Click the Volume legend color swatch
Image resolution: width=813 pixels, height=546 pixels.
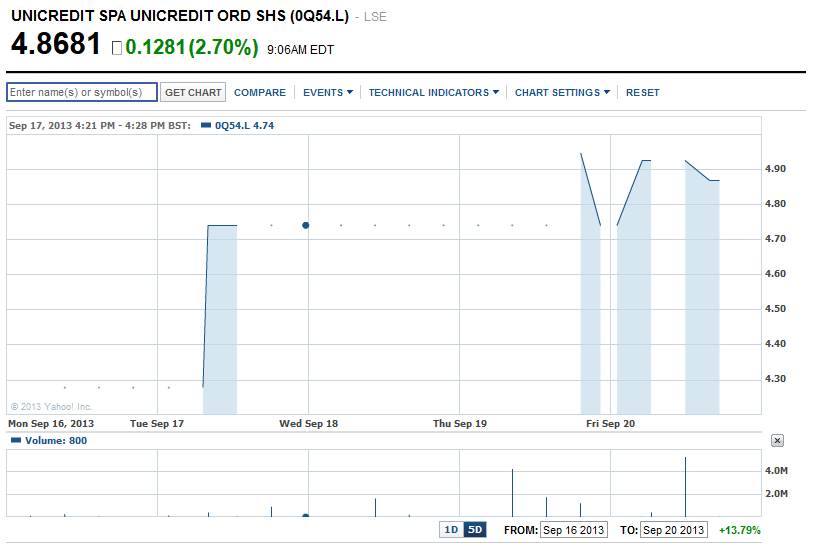click(16, 440)
